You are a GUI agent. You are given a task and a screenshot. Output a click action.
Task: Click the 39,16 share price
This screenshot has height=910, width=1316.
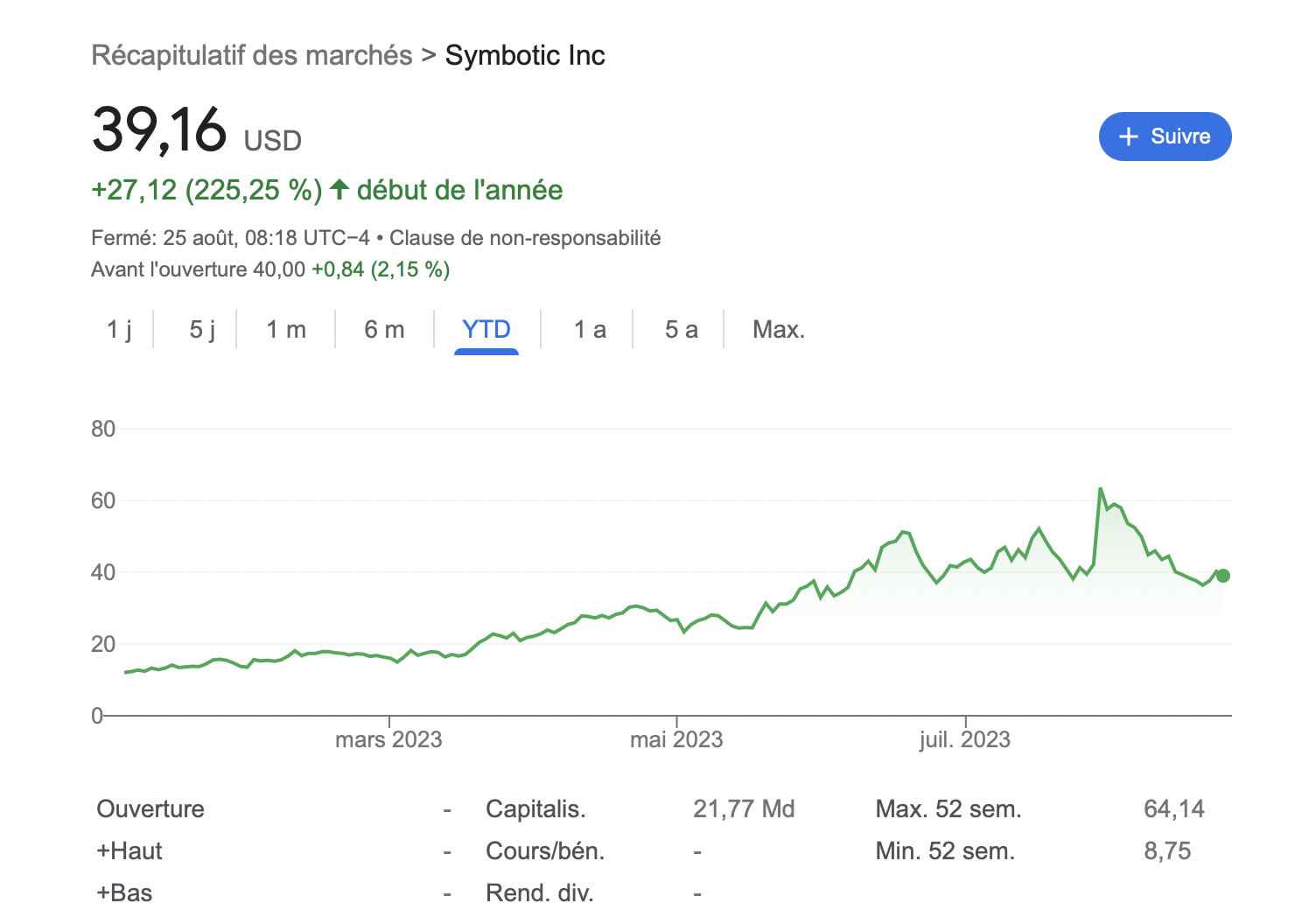pyautogui.click(x=159, y=129)
